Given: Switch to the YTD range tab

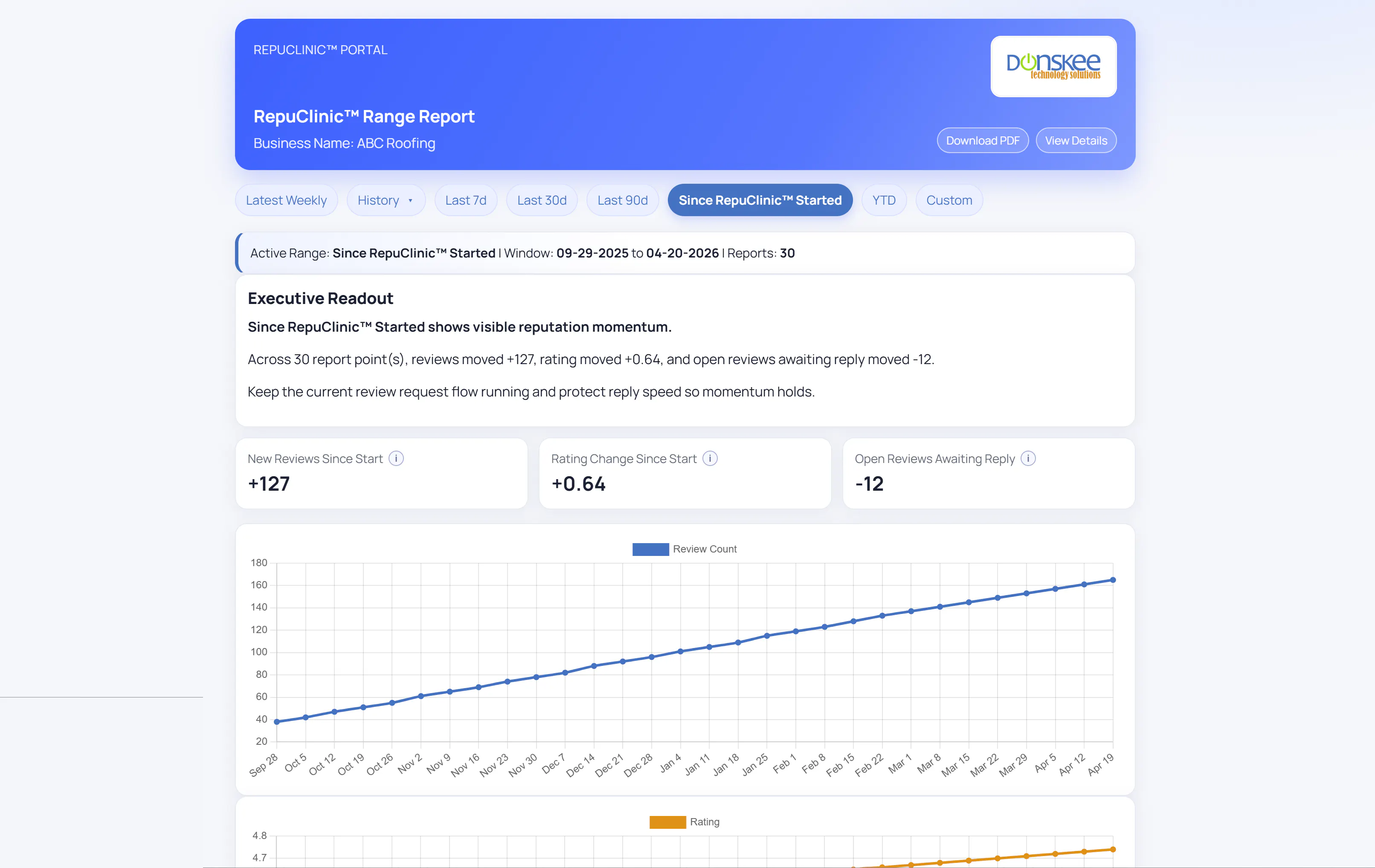Looking at the screenshot, I should click(884, 200).
